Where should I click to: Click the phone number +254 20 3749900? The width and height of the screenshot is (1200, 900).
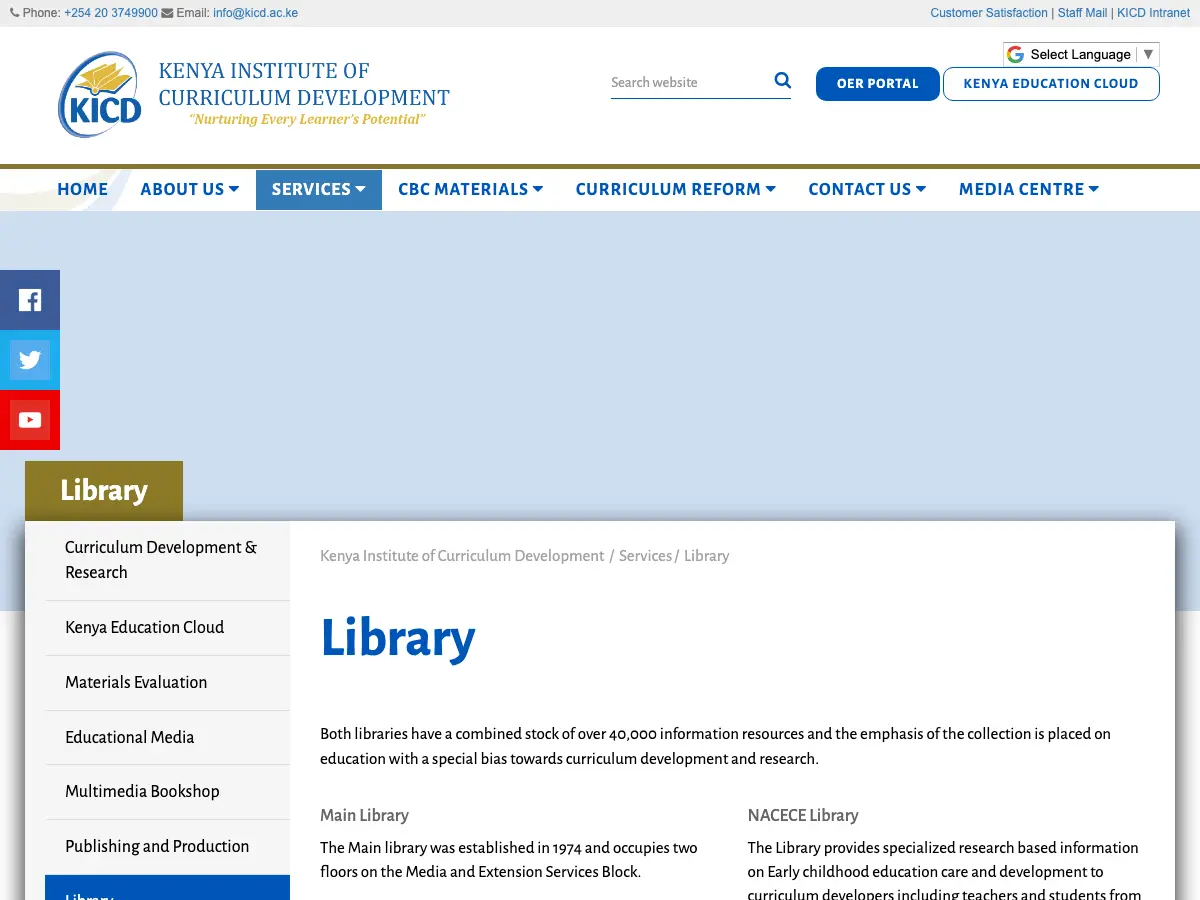(111, 13)
